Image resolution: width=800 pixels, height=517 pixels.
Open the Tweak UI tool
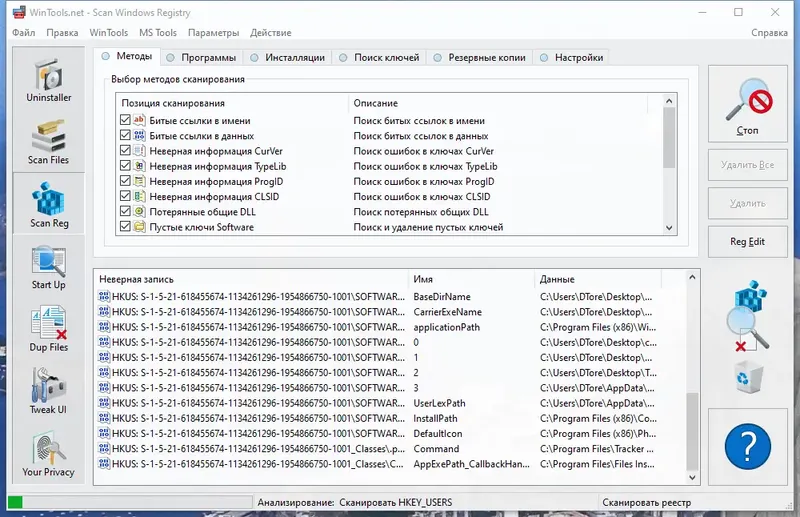pyautogui.click(x=48, y=391)
